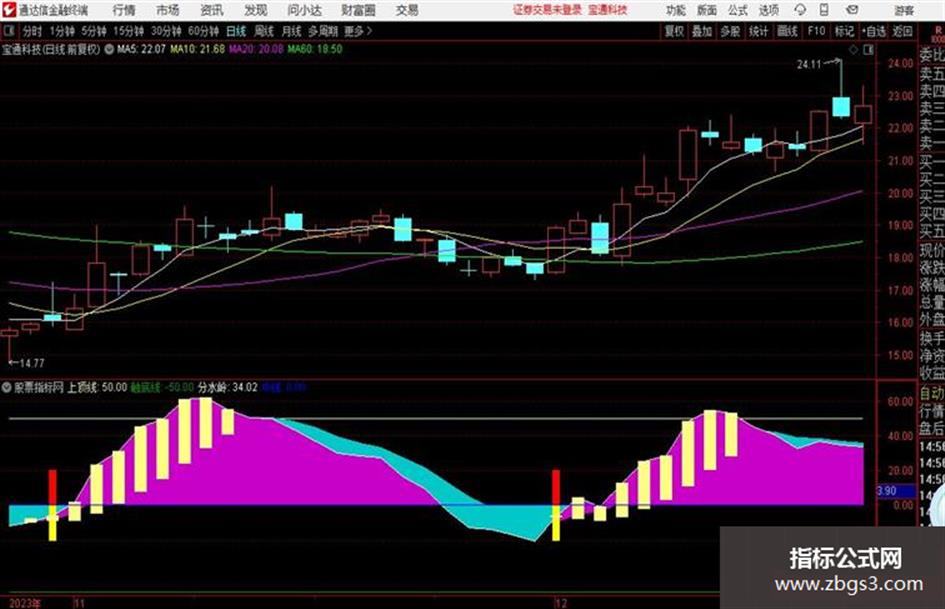Open the 公式 menu
The image size is (945, 609).
(738, 10)
